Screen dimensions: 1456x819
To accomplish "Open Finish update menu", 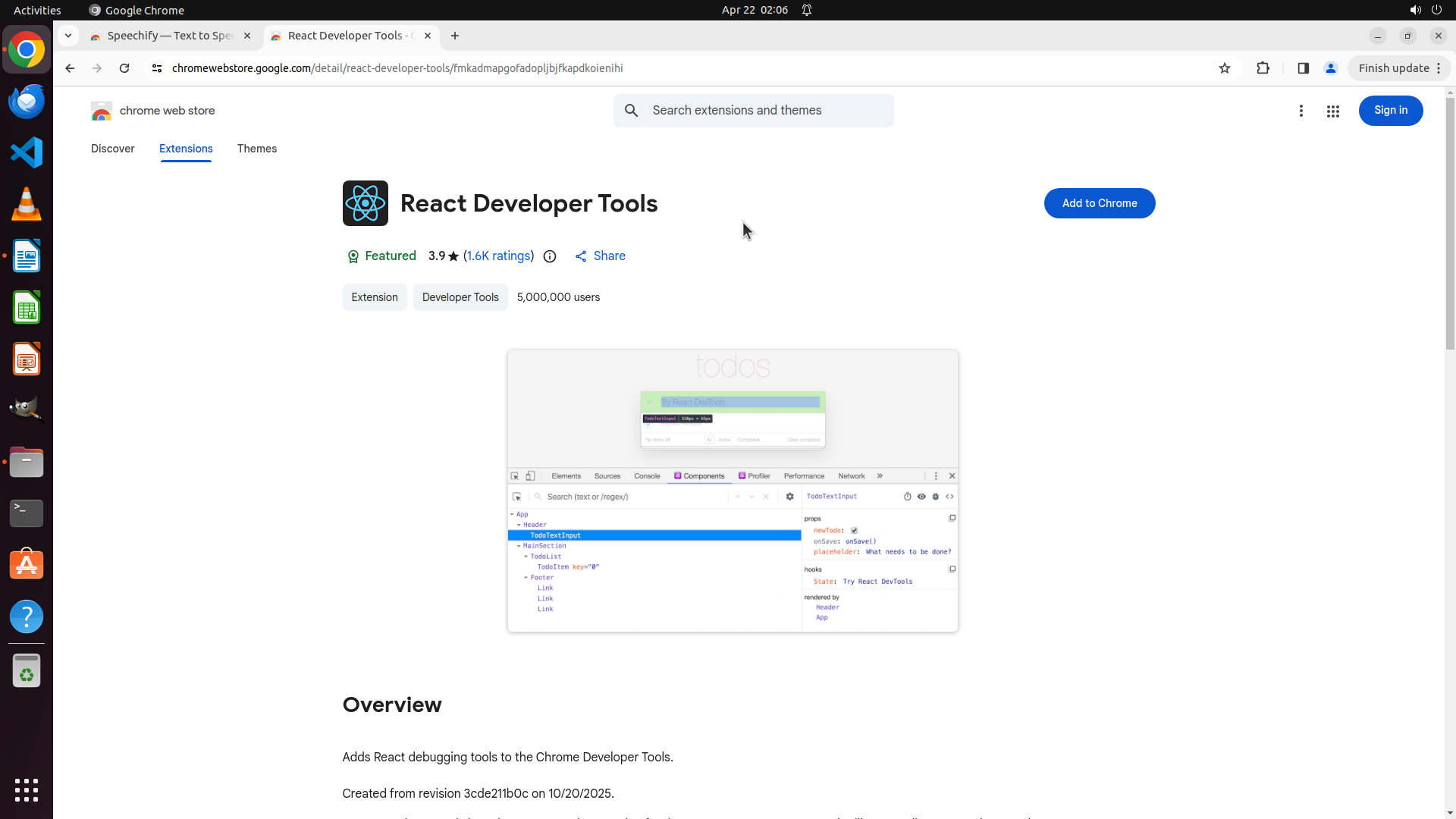I will tap(1399, 68).
